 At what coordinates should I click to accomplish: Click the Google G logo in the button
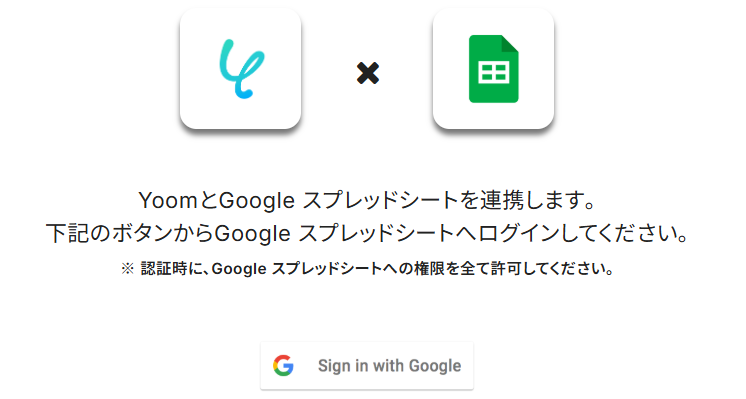click(x=283, y=366)
